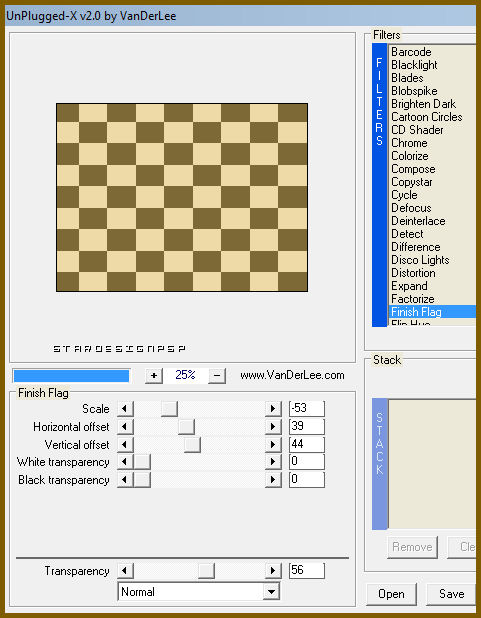Click the Black transparency slider thumb
The height and width of the screenshot is (618, 481).
142,480
